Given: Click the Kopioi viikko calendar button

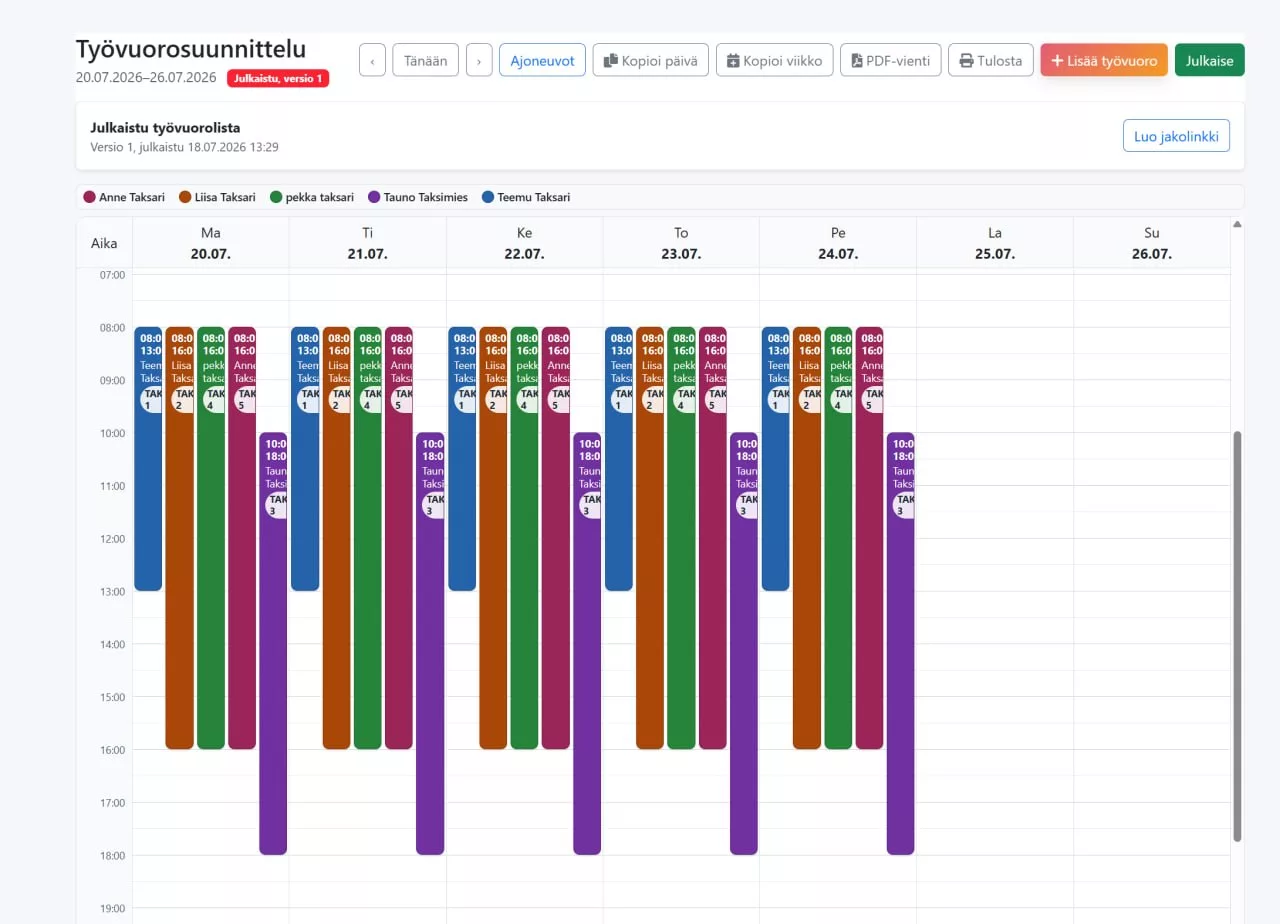Looking at the screenshot, I should pos(775,60).
